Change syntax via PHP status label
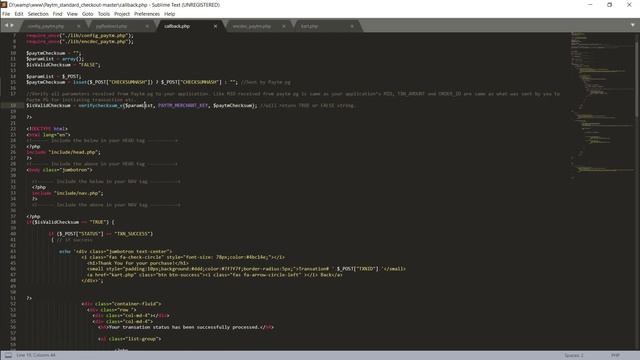The height and width of the screenshot is (360, 640). [x=616, y=356]
